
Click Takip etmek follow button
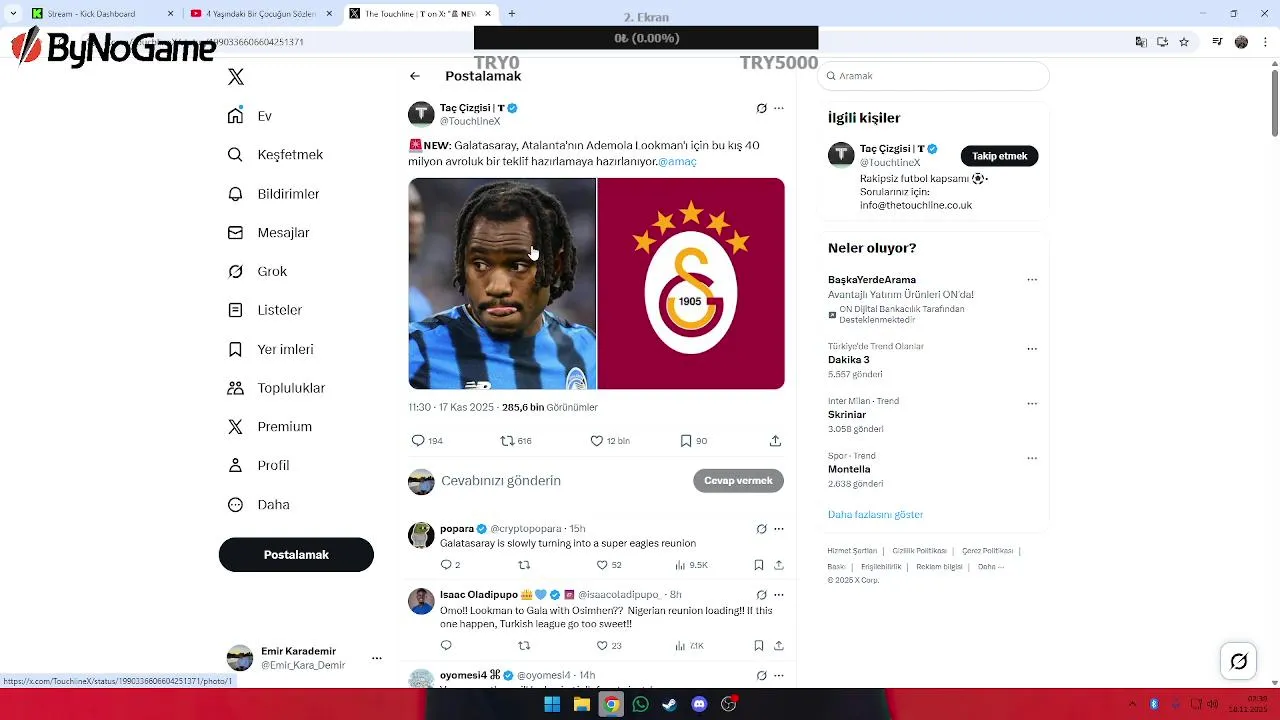1000,156
